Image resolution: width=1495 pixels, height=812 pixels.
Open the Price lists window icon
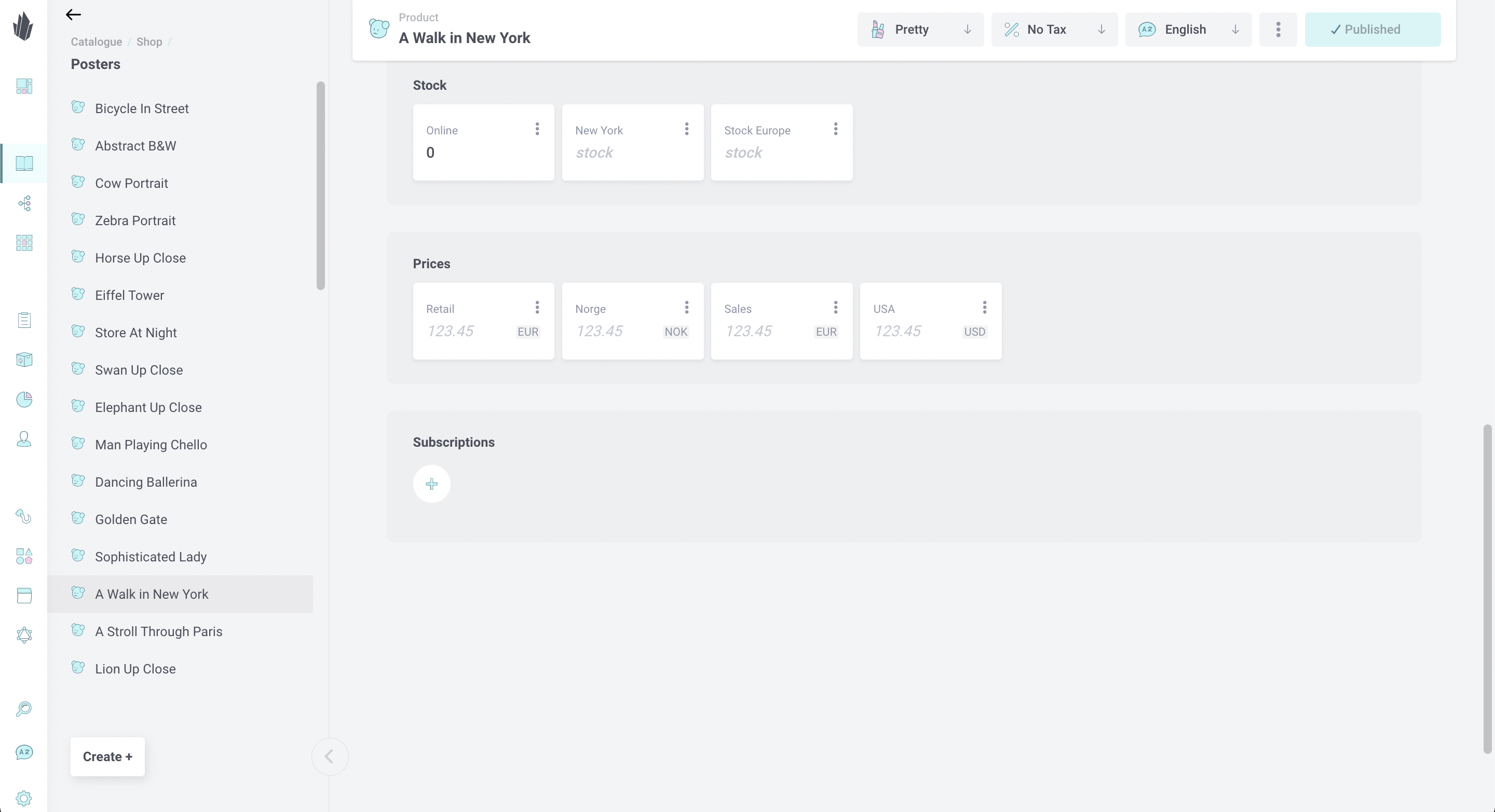pos(24,596)
